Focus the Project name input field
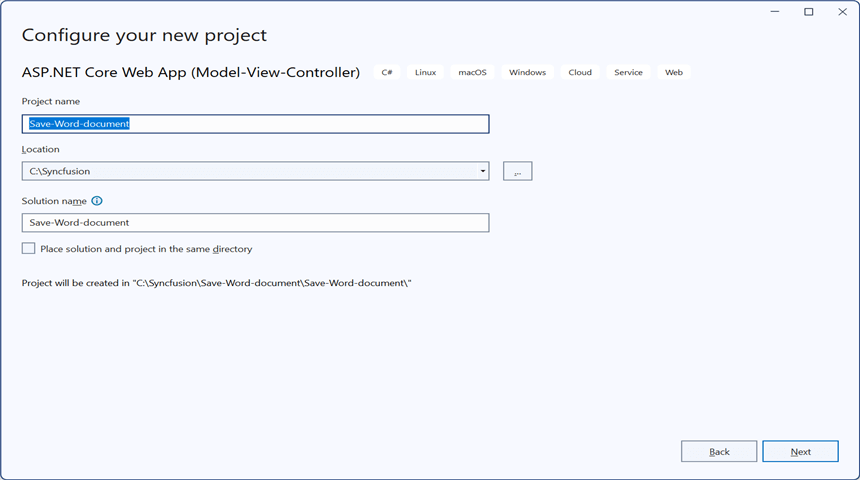This screenshot has width=860, height=480. [x=256, y=124]
